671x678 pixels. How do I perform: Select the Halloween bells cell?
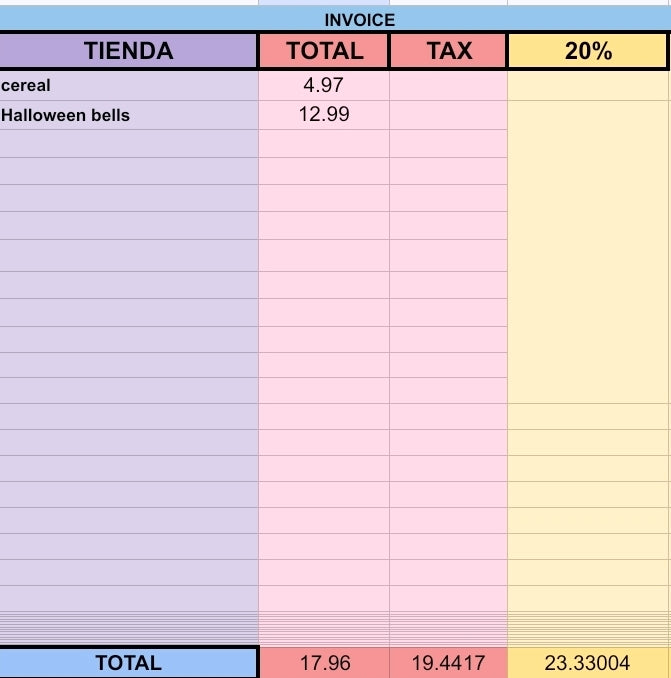pos(129,115)
